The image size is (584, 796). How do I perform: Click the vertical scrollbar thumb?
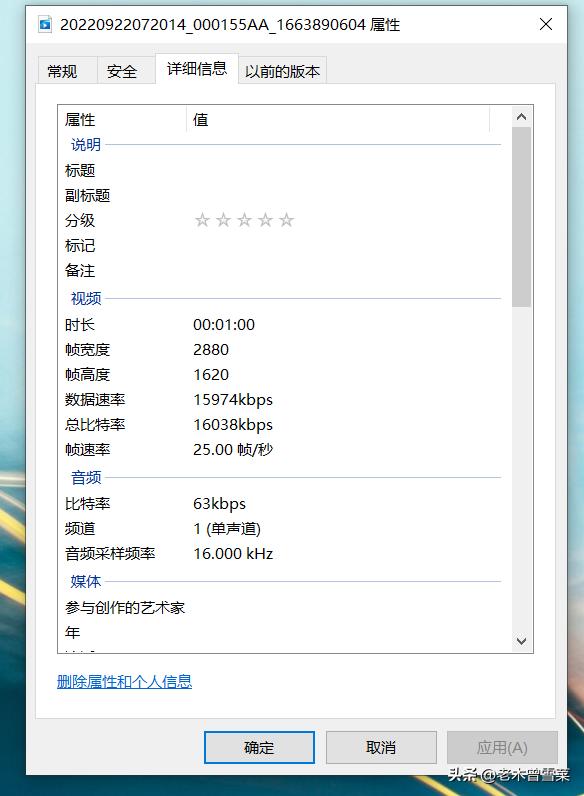tap(521, 217)
